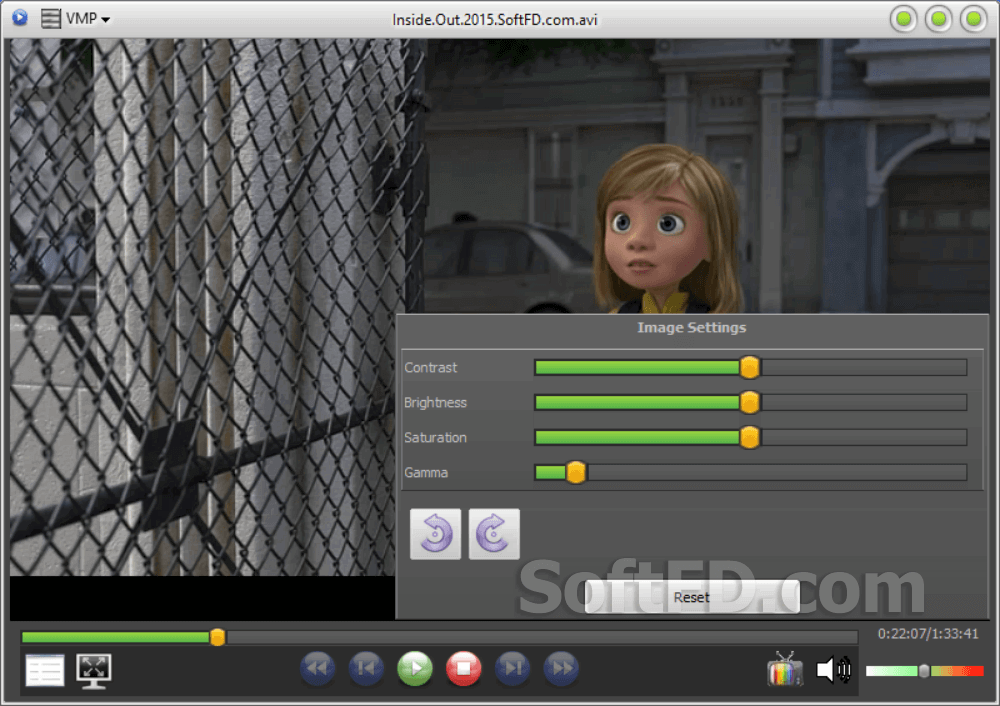Skip to next track
1000x706 pixels.
[513, 668]
